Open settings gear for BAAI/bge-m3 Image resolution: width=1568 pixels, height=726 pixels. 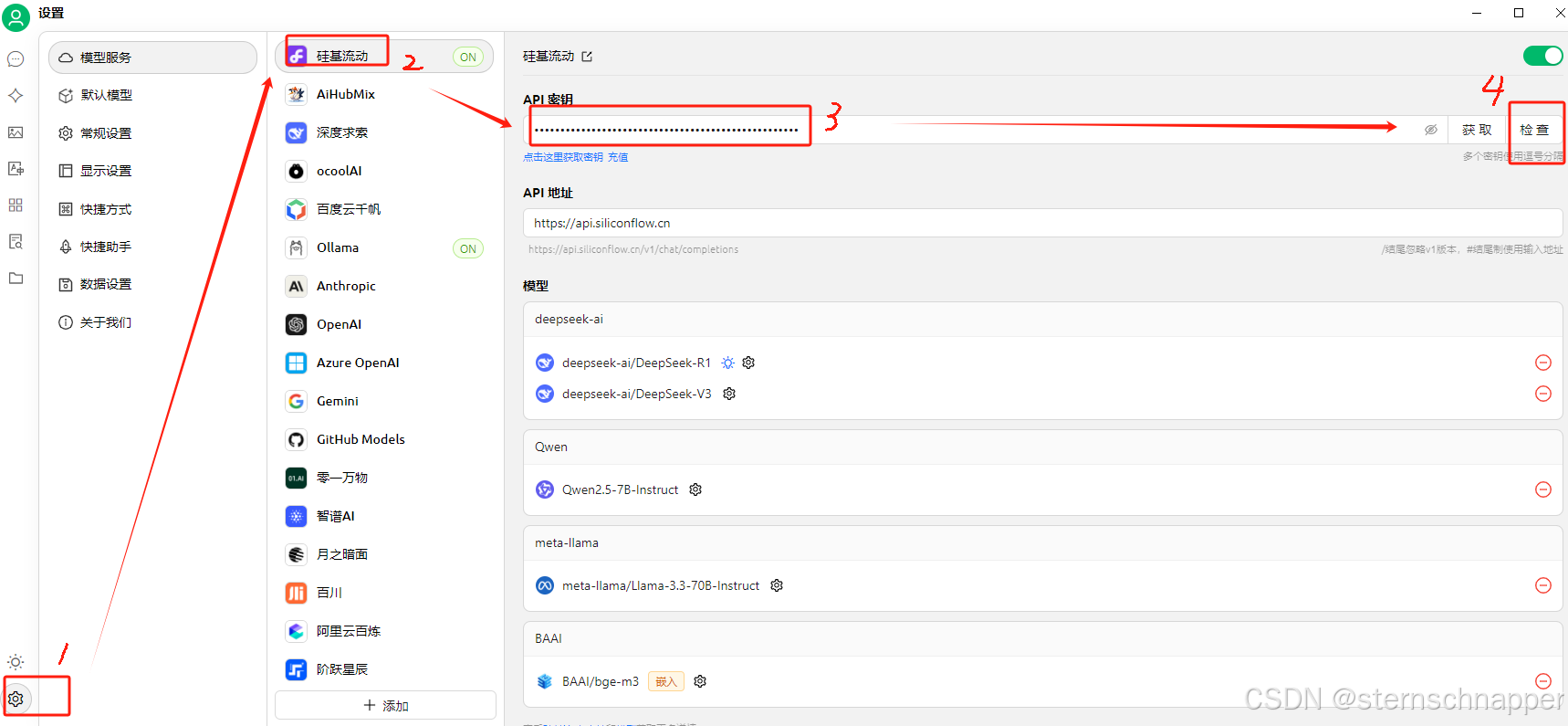click(x=700, y=681)
